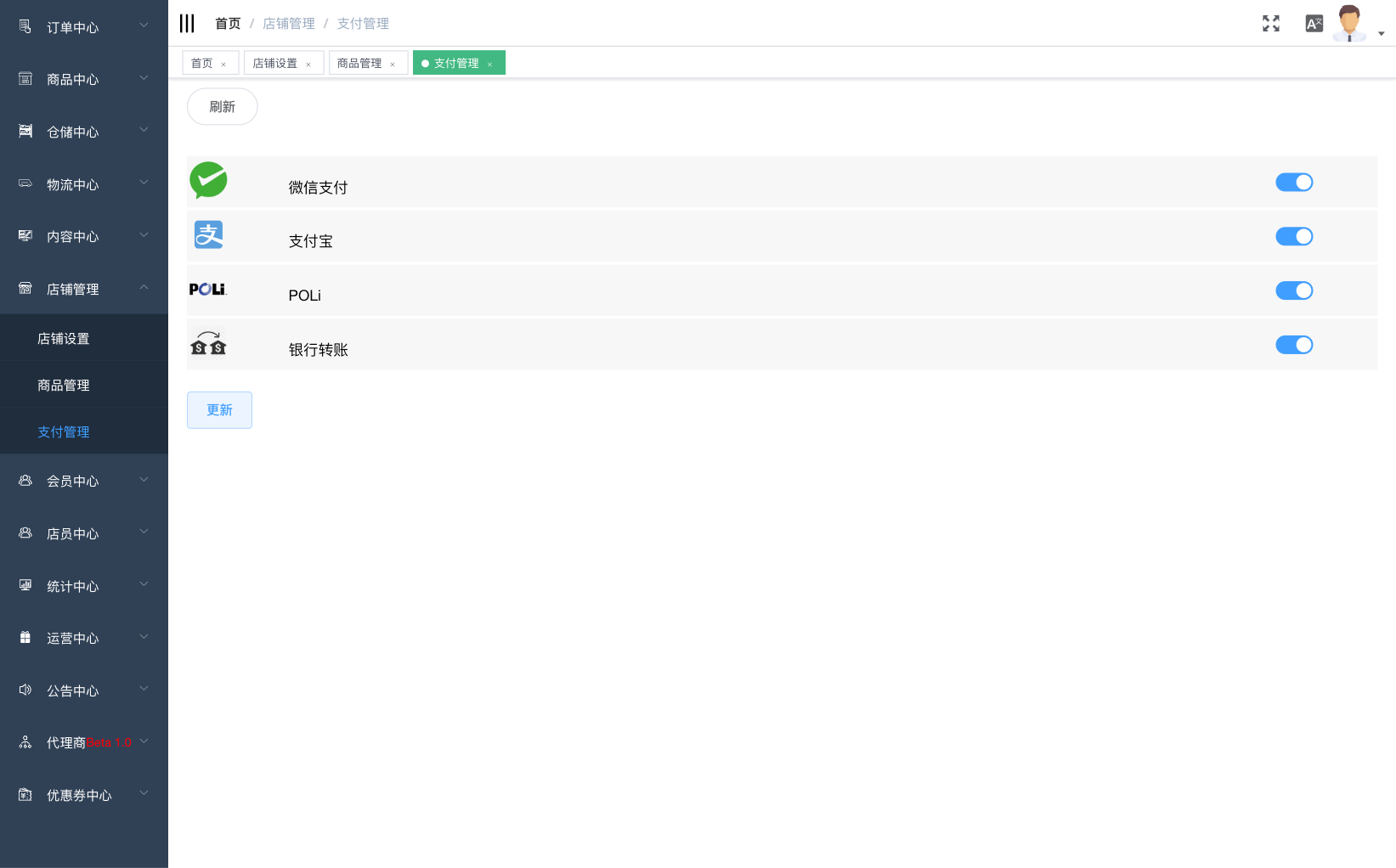The width and height of the screenshot is (1396, 868).
Task: Disable the 微信支付 payment switch
Action: pos(1293,183)
